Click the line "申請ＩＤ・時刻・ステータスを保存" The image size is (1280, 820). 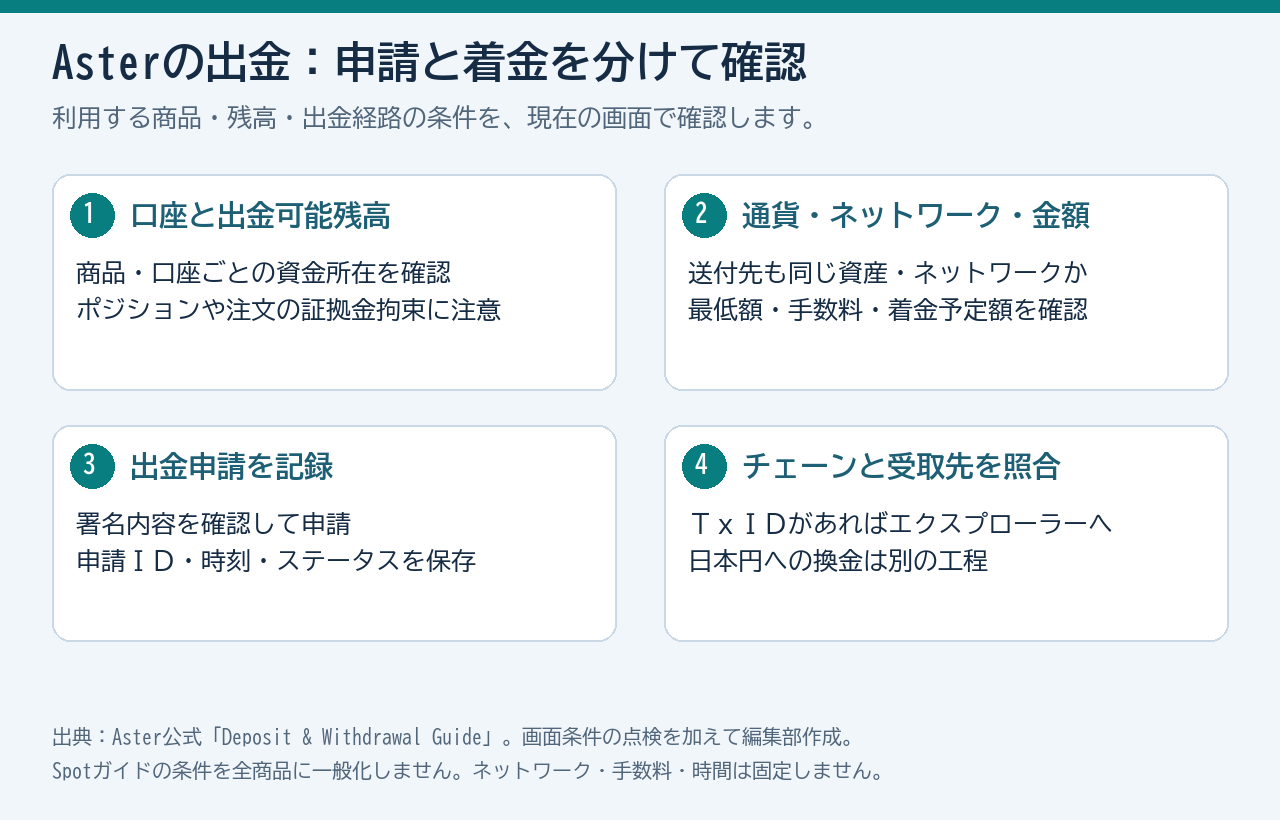(x=277, y=560)
